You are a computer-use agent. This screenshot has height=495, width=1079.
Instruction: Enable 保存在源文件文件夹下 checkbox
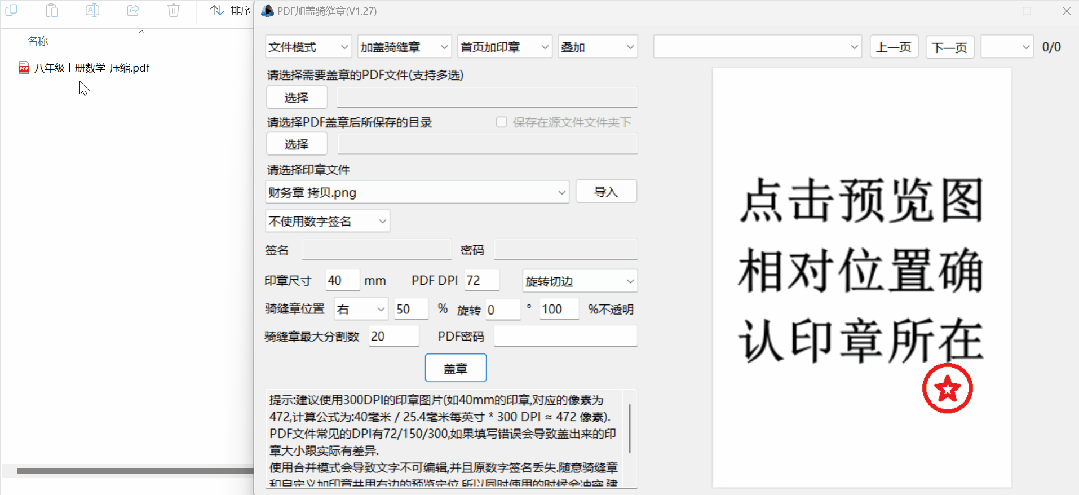click(x=502, y=122)
